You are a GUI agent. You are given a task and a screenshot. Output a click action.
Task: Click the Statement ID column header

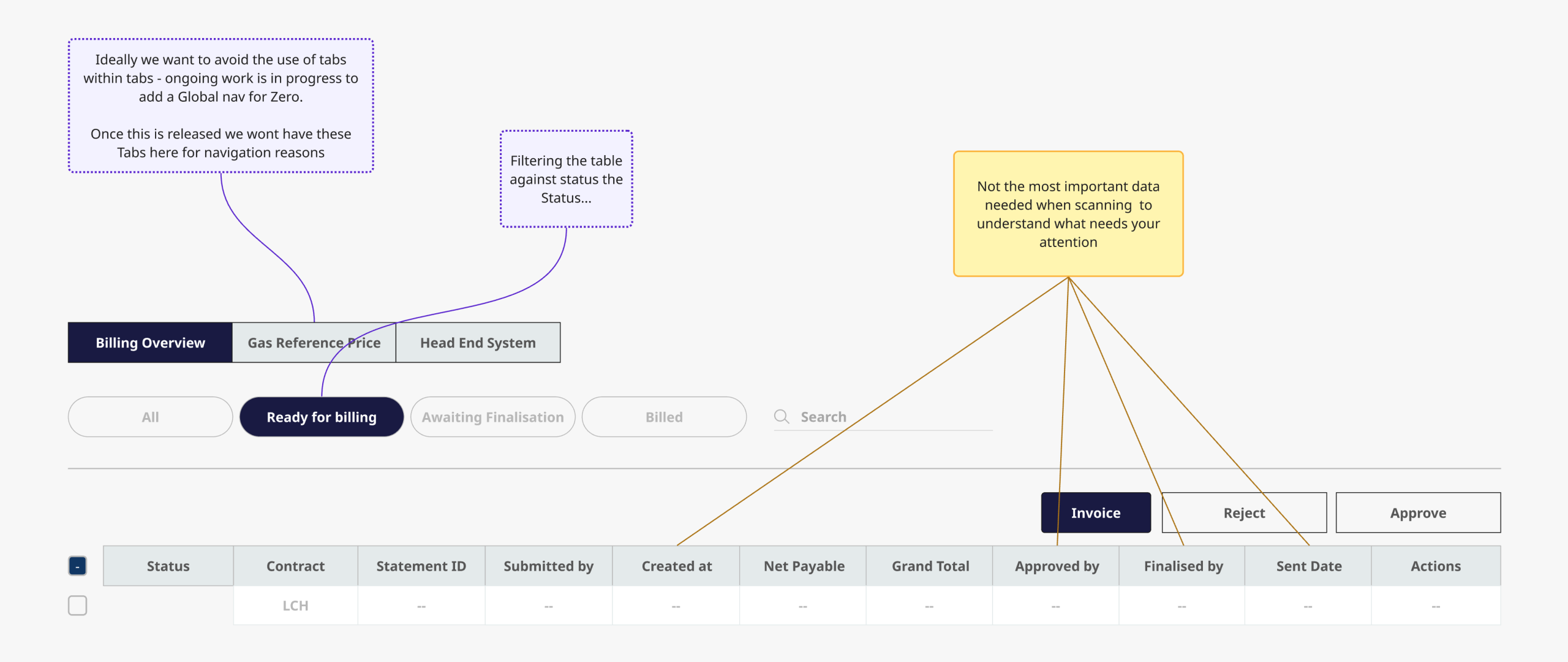[x=421, y=566]
